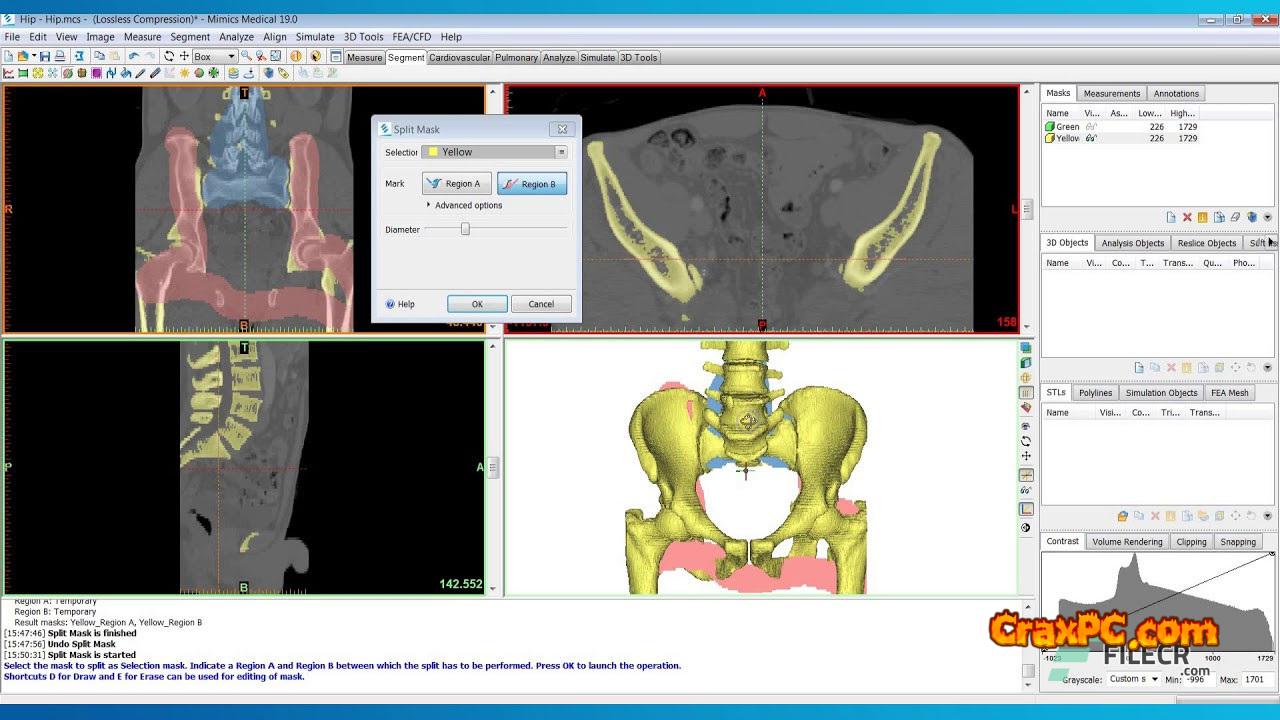The image size is (1280, 720).
Task: Click the rotate view icon beside 3D viewport
Action: [x=1026, y=441]
